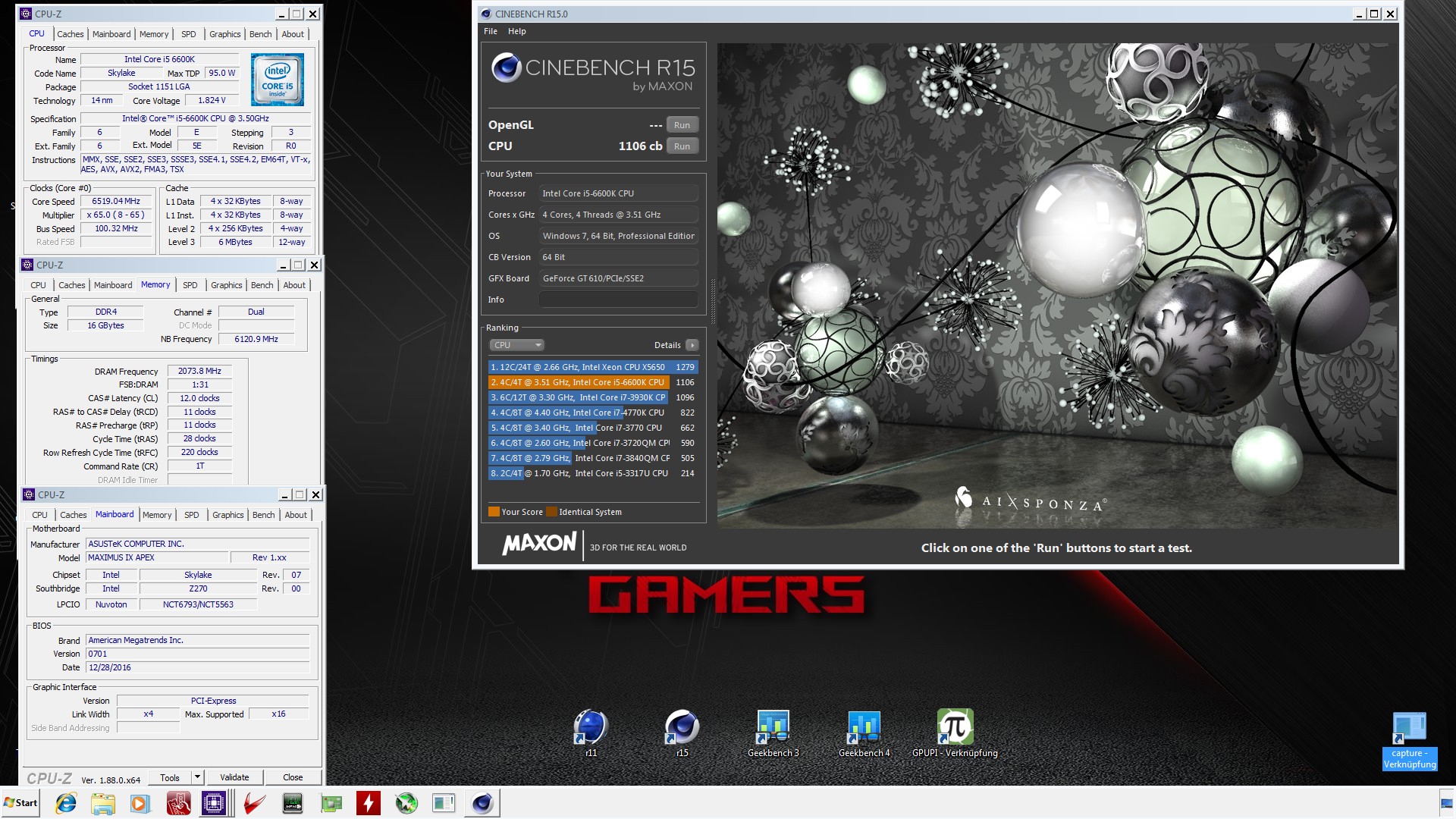This screenshot has height=819, width=1456.
Task: Open the capture shortcut on the desktop
Action: [x=1410, y=741]
